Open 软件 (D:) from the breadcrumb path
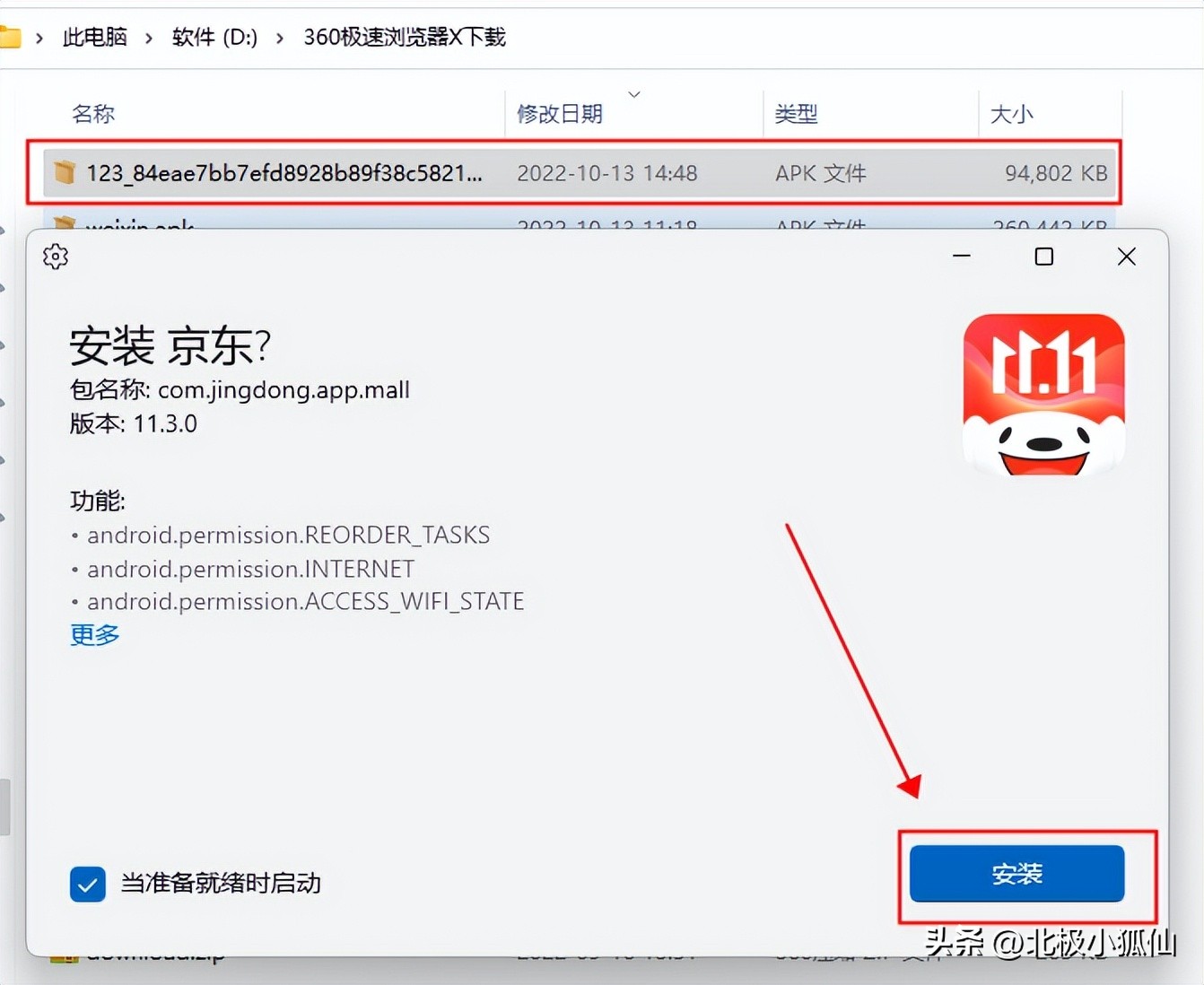The image size is (1204, 985). point(214,37)
